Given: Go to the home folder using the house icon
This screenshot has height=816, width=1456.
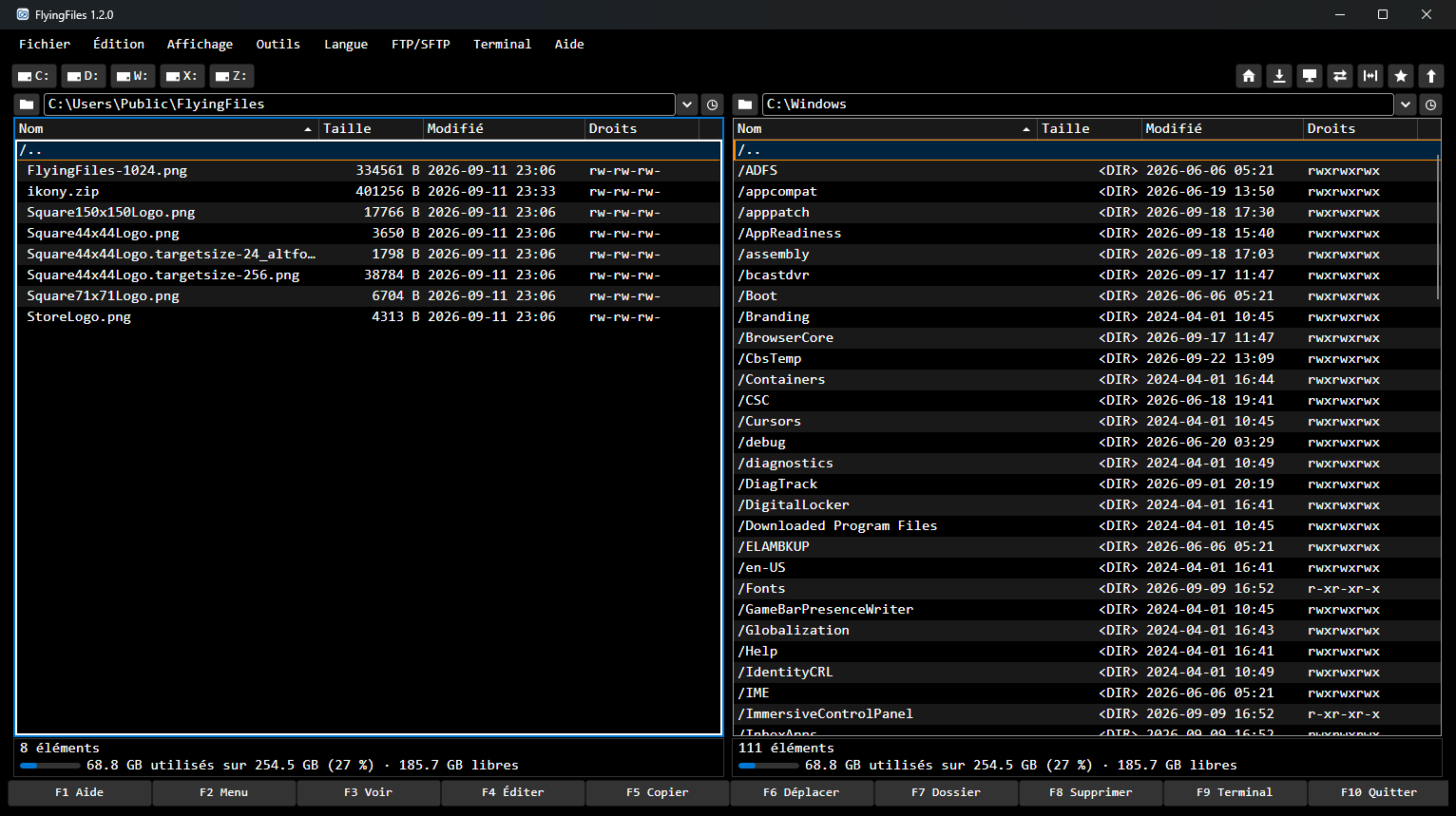Looking at the screenshot, I should pos(1249,76).
